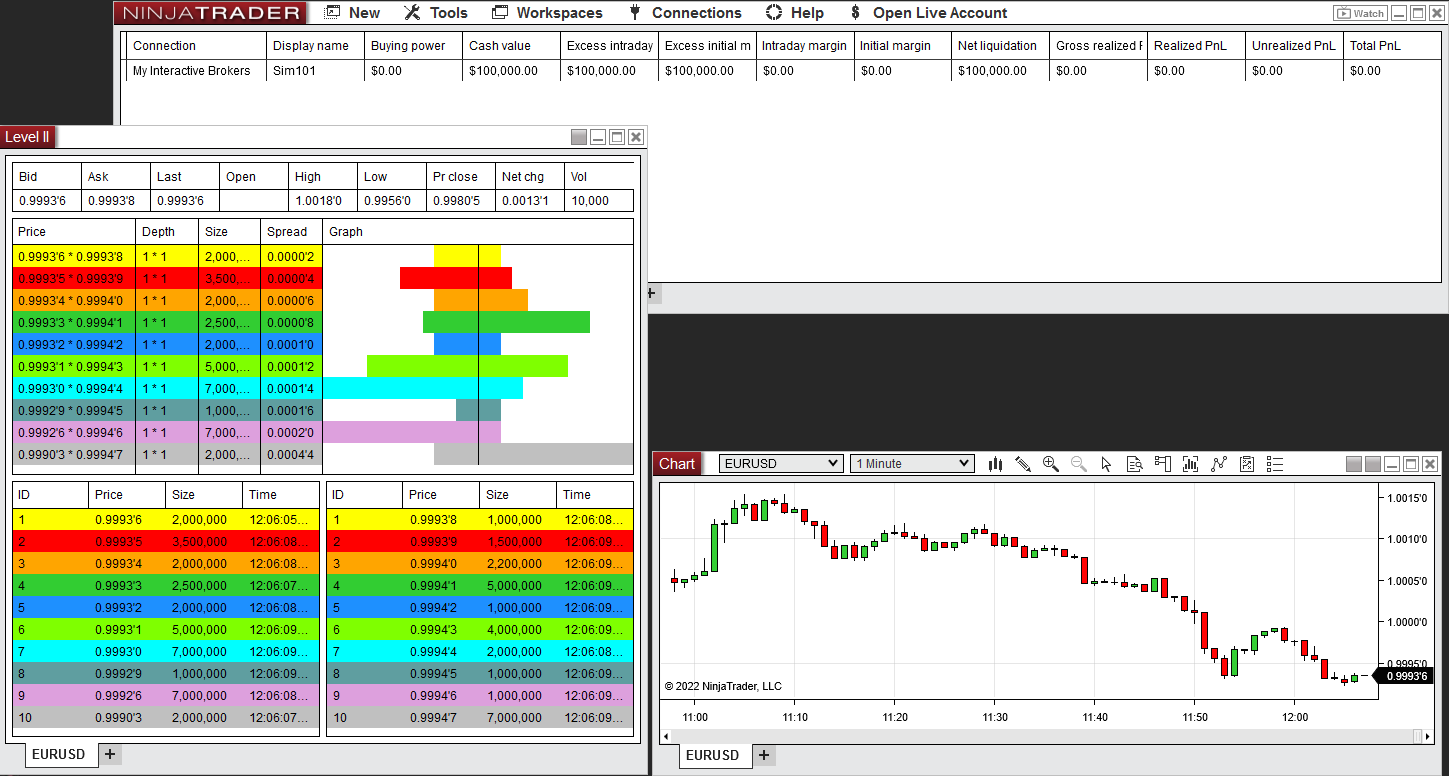Open the Workspaces menu
1449x776 pixels.
pos(548,13)
